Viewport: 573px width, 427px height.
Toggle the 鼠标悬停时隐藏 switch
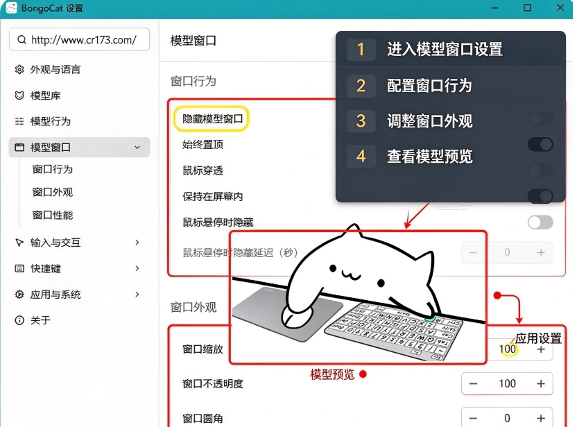pyautogui.click(x=540, y=222)
